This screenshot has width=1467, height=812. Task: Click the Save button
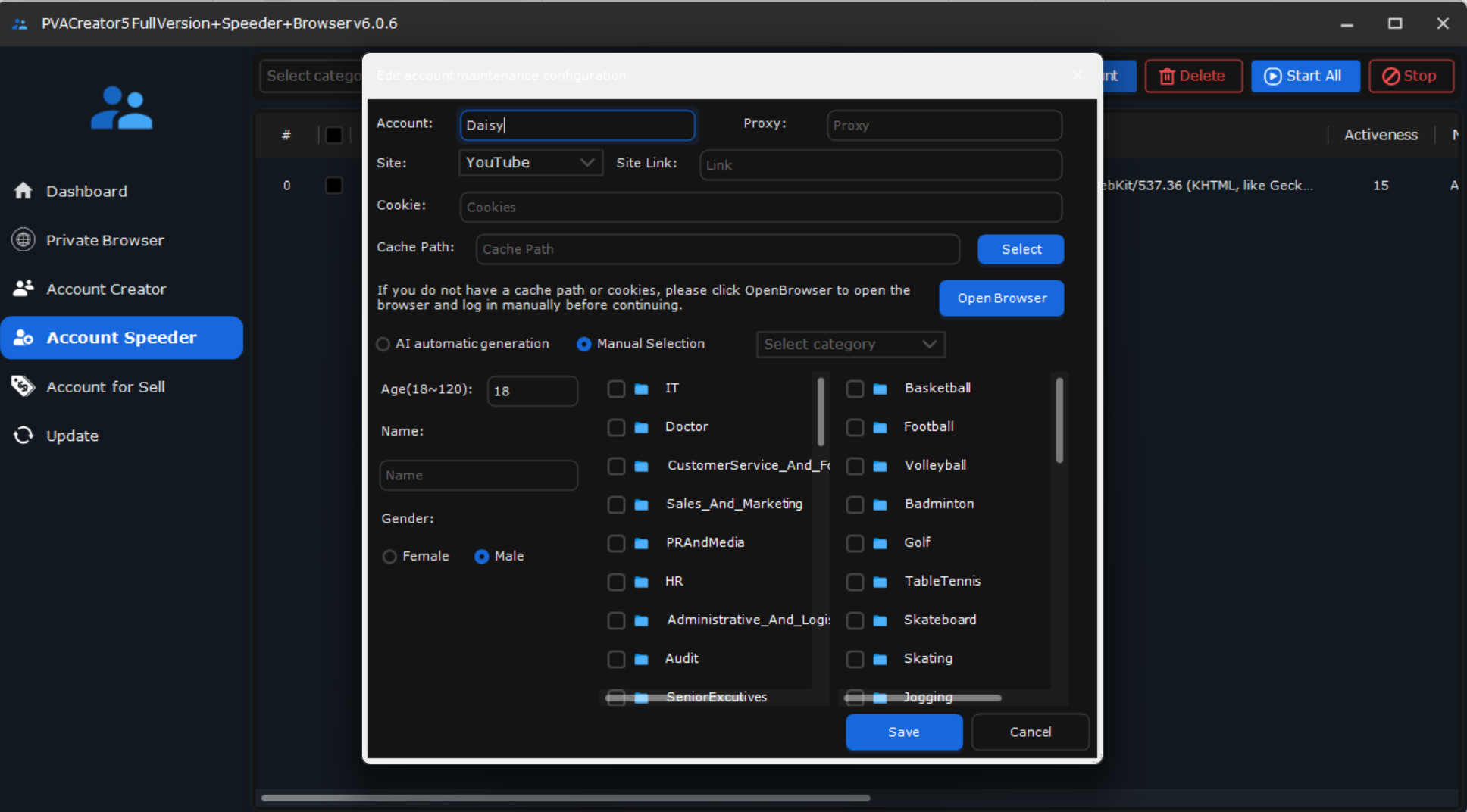coord(903,732)
